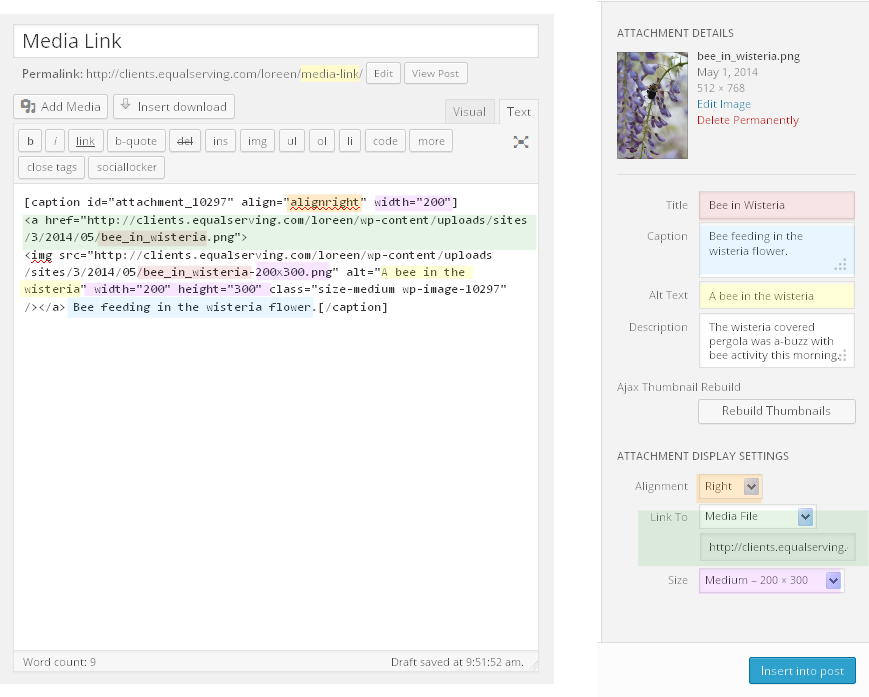This screenshot has width=869, height=697.
Task: Insert image using img quicktag
Action: (x=257, y=141)
